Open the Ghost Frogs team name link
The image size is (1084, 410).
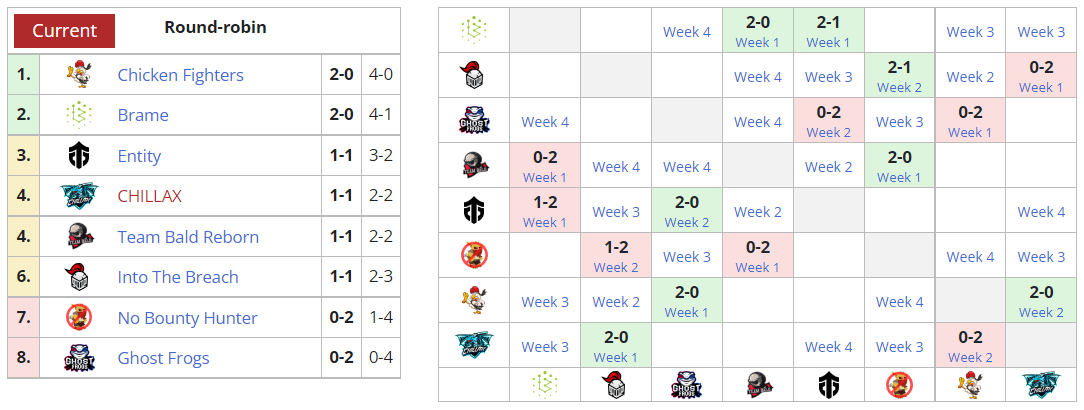164,358
